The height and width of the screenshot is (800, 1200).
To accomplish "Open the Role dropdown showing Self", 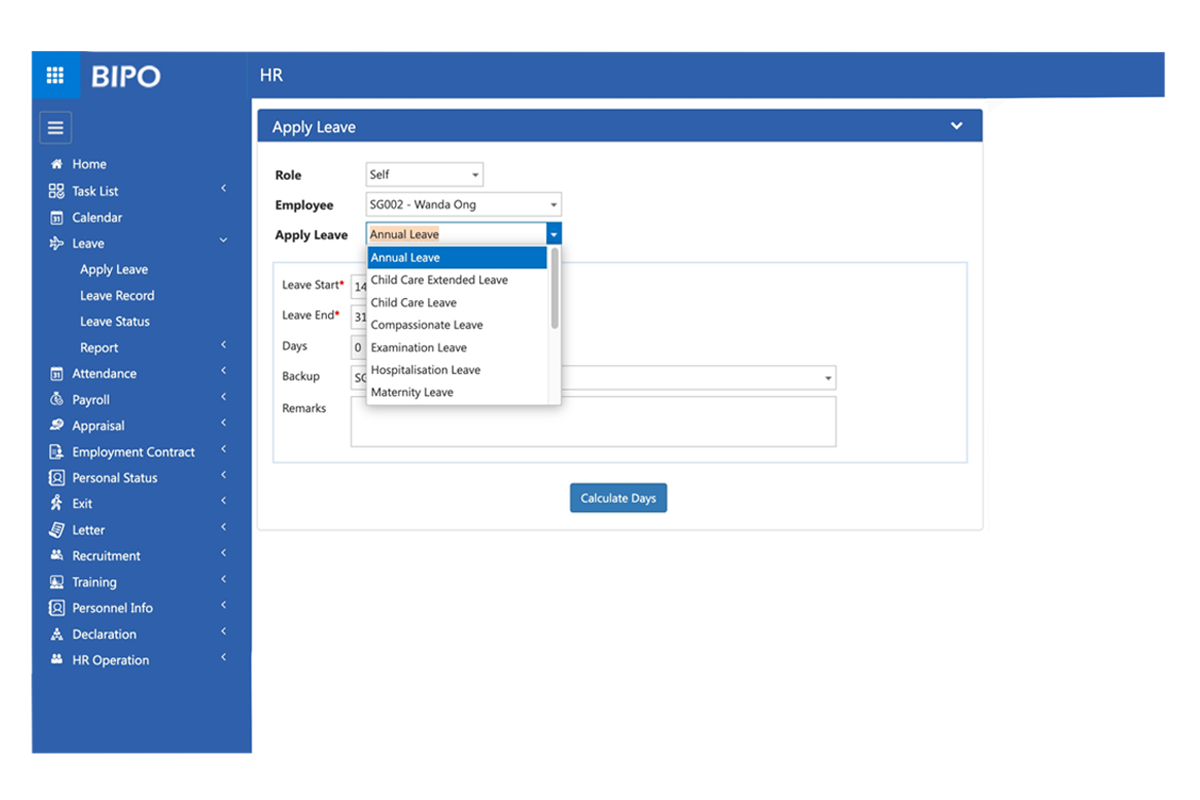I will coord(425,174).
